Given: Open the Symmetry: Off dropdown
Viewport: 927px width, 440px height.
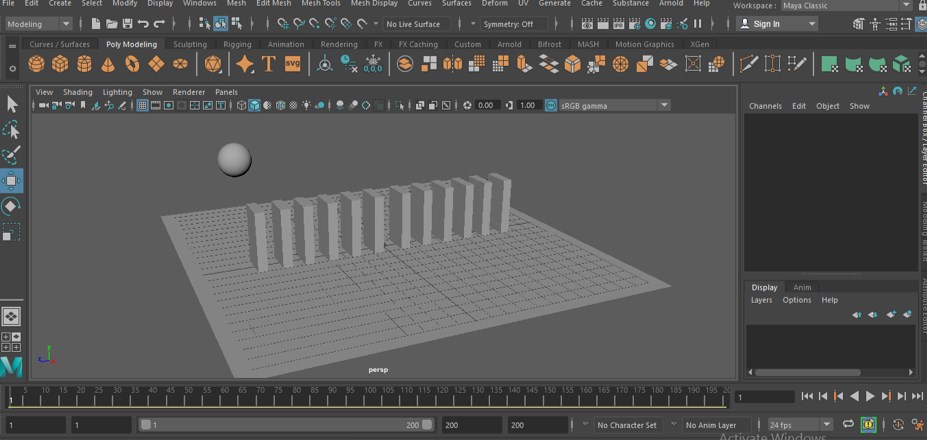Looking at the screenshot, I should [x=514, y=24].
